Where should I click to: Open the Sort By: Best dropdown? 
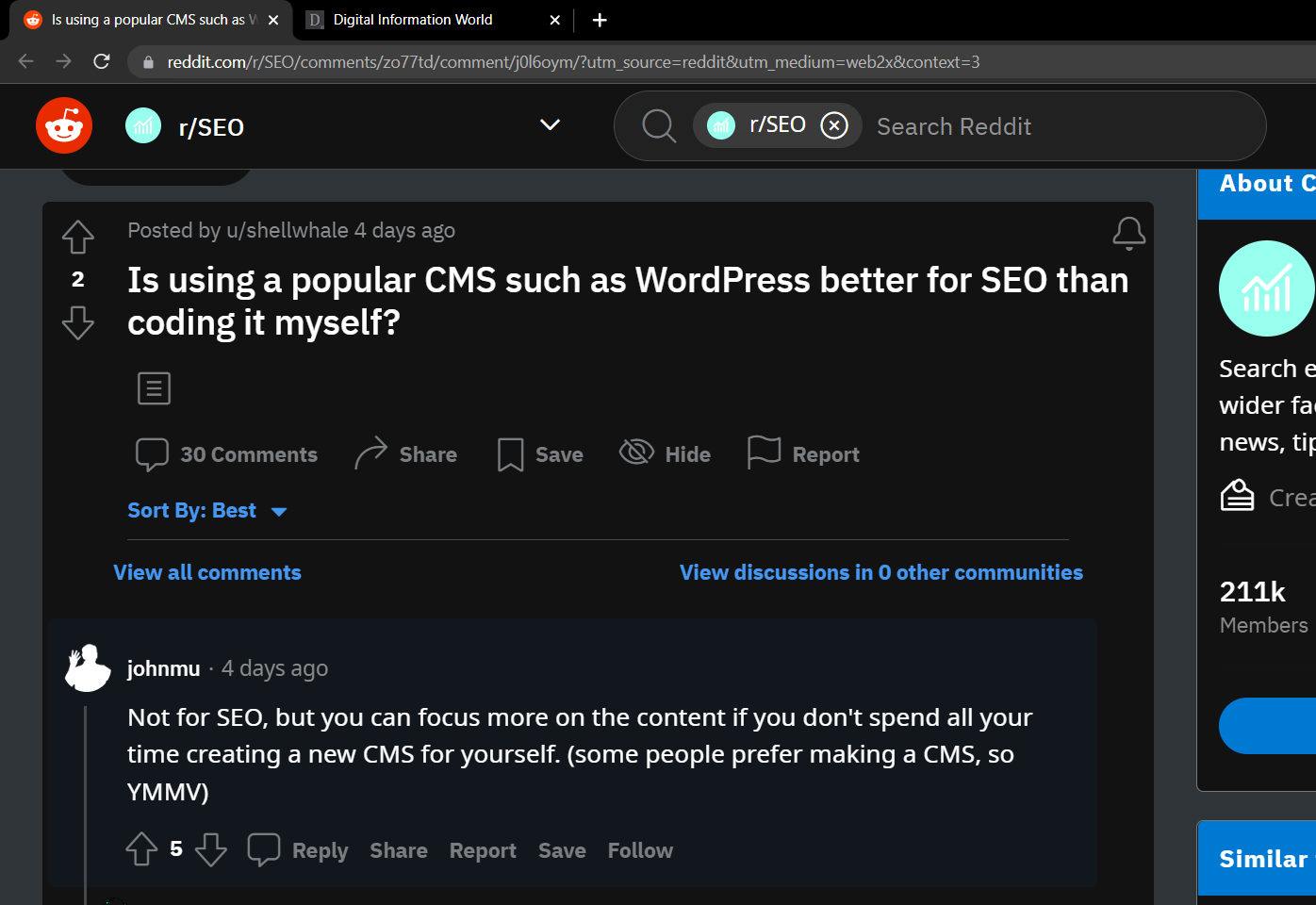pos(207,510)
